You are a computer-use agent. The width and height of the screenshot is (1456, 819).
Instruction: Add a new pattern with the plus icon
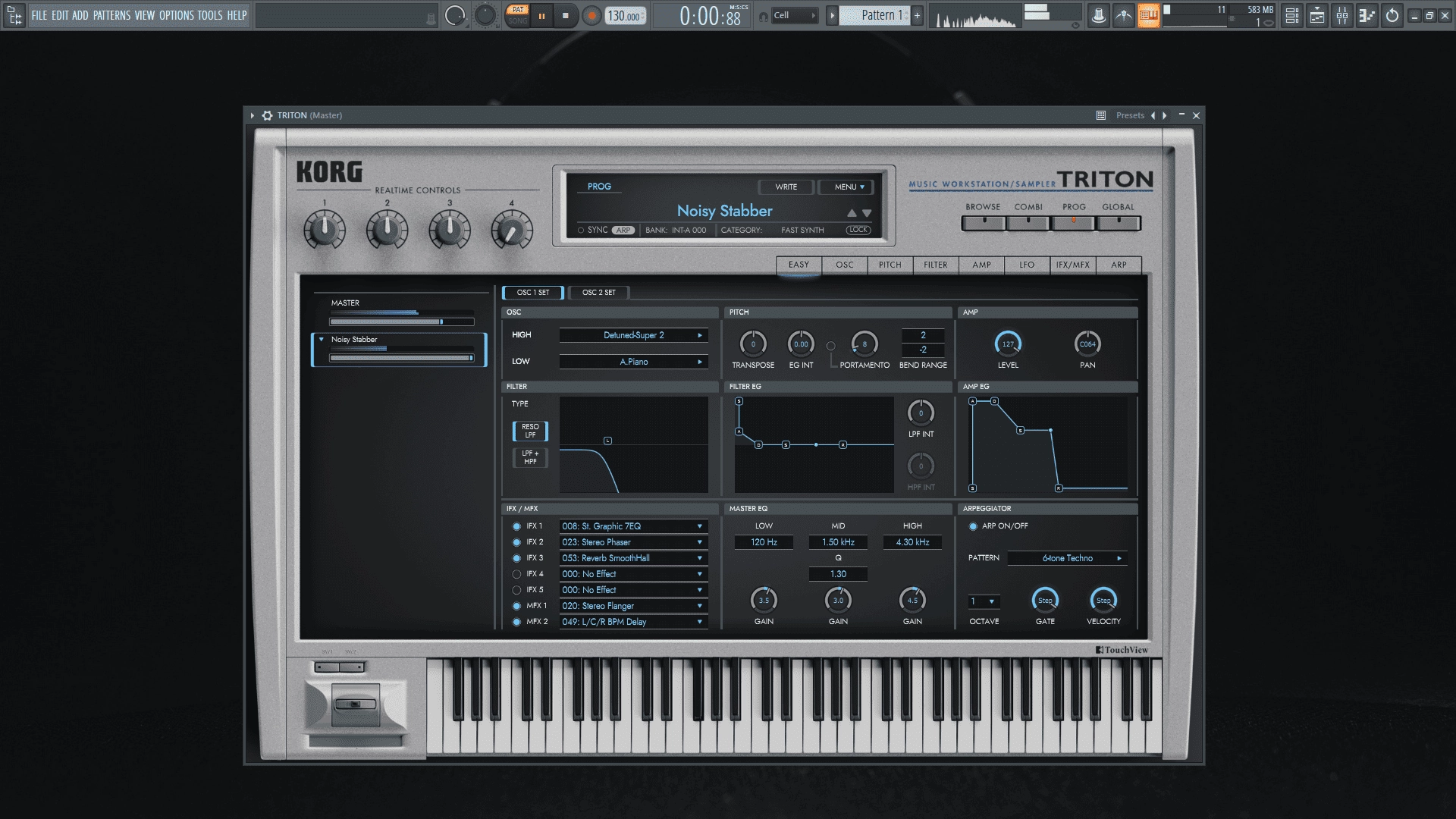[917, 15]
